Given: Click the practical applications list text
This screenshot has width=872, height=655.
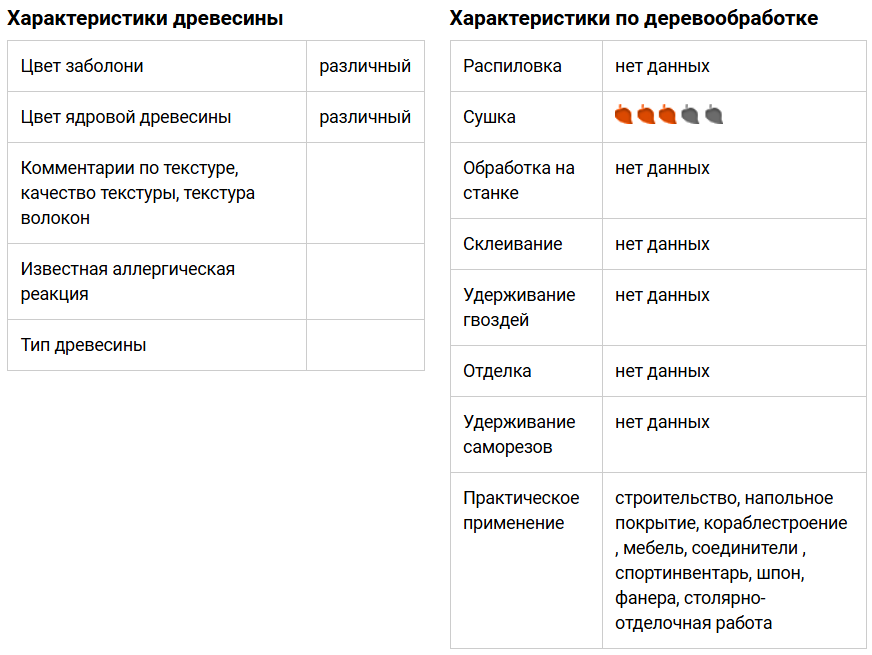Looking at the screenshot, I should click(730, 560).
